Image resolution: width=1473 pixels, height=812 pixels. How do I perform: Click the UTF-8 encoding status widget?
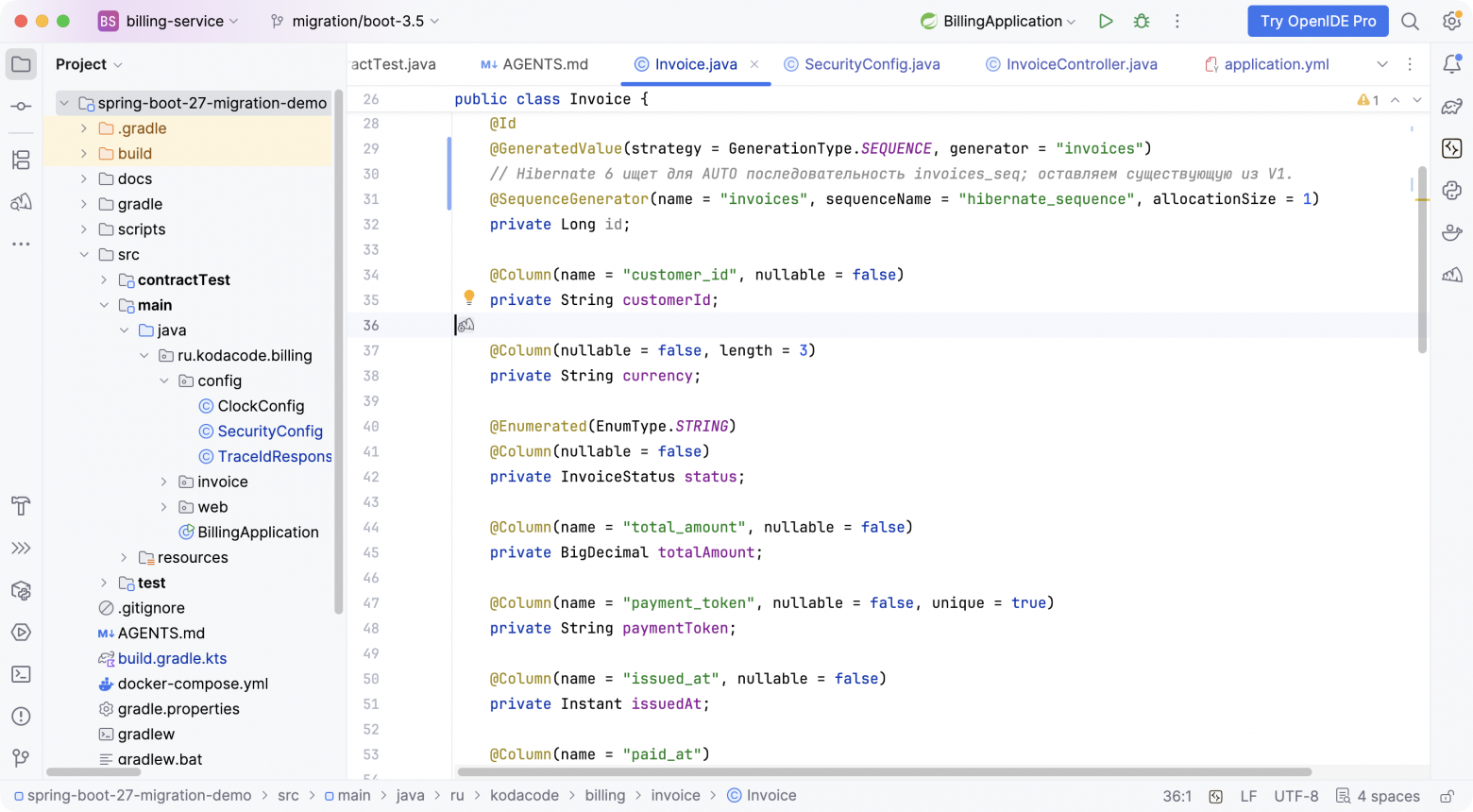1295,796
